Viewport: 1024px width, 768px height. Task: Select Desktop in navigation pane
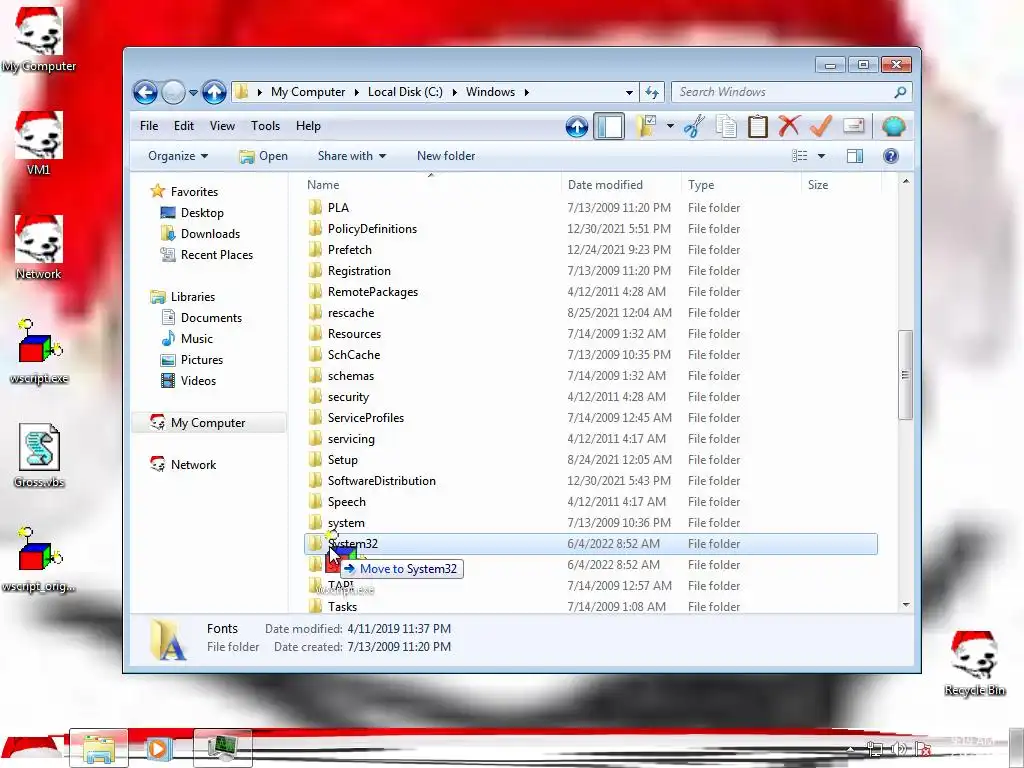tap(202, 213)
